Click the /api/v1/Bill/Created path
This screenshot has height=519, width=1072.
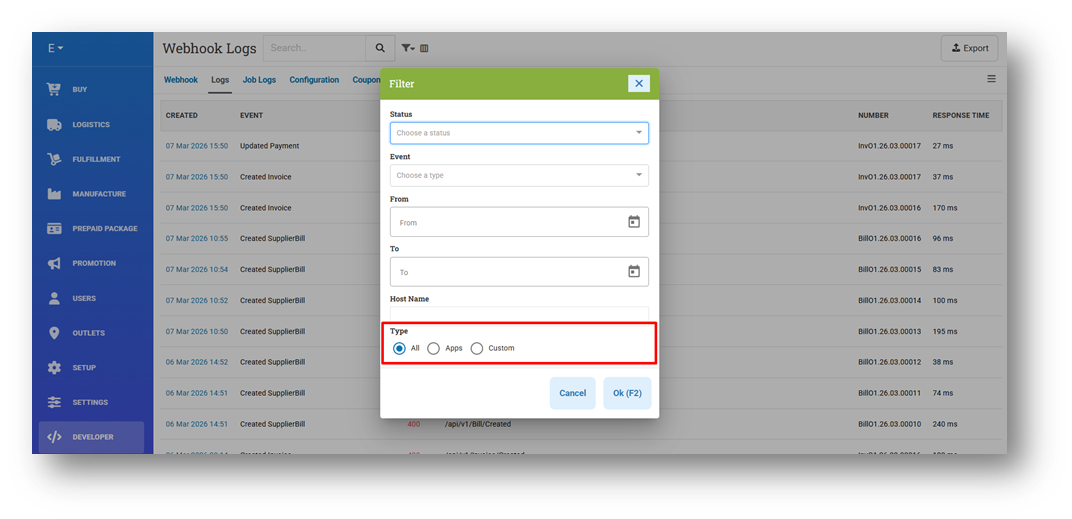[477, 424]
